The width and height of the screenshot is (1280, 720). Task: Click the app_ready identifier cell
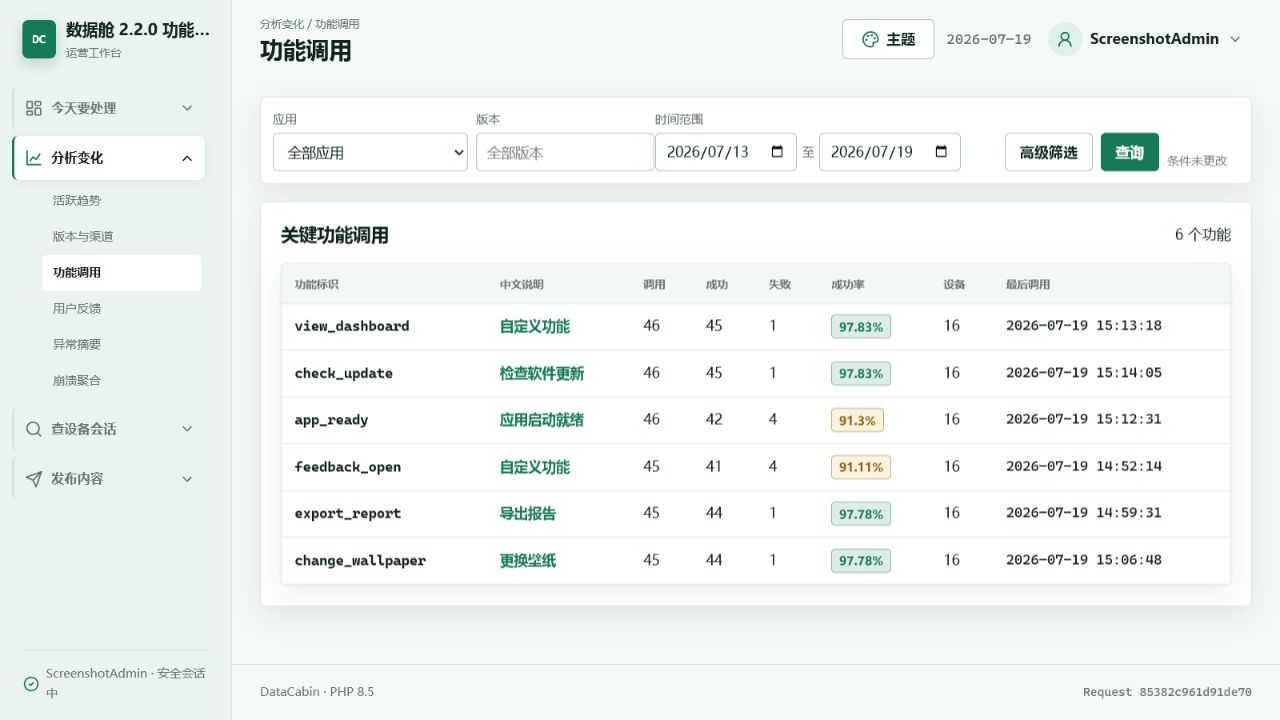pos(332,420)
